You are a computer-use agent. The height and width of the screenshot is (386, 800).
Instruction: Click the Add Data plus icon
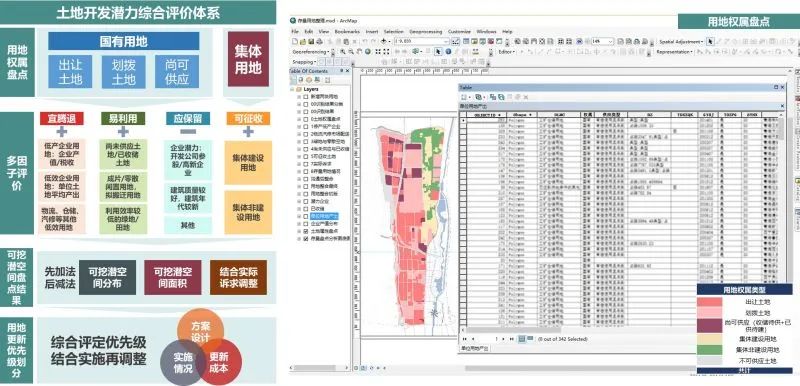tap(384, 41)
